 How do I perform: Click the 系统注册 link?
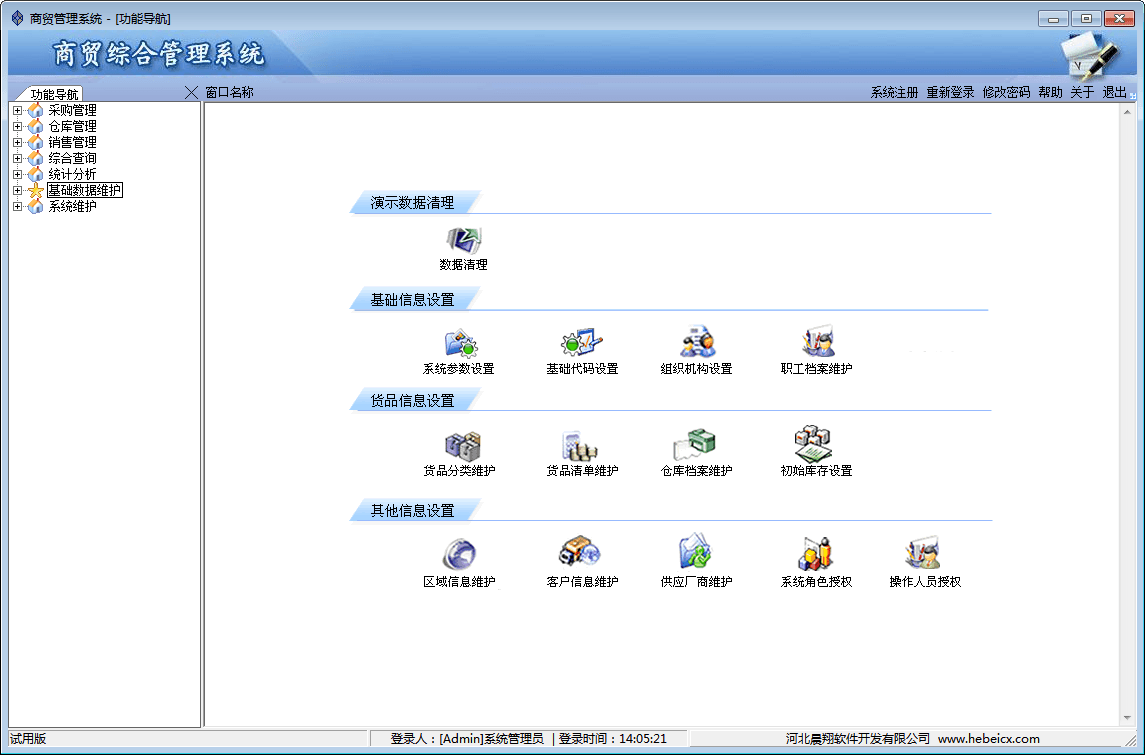[894, 92]
